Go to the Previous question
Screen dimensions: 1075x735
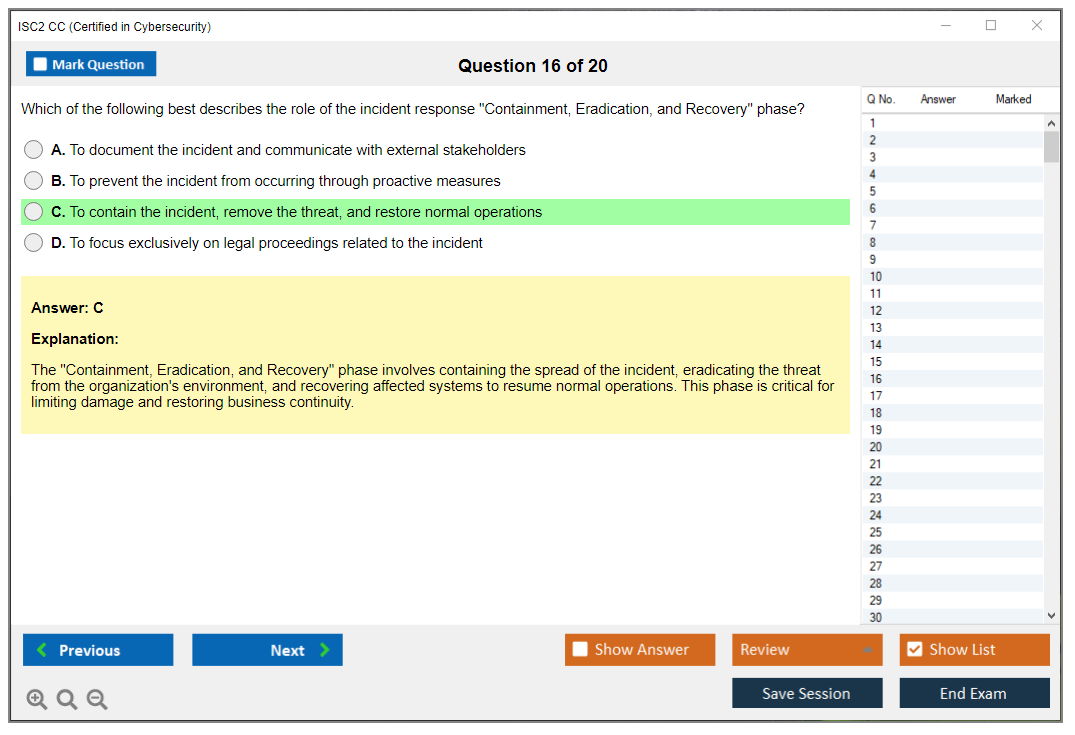pyautogui.click(x=98, y=650)
